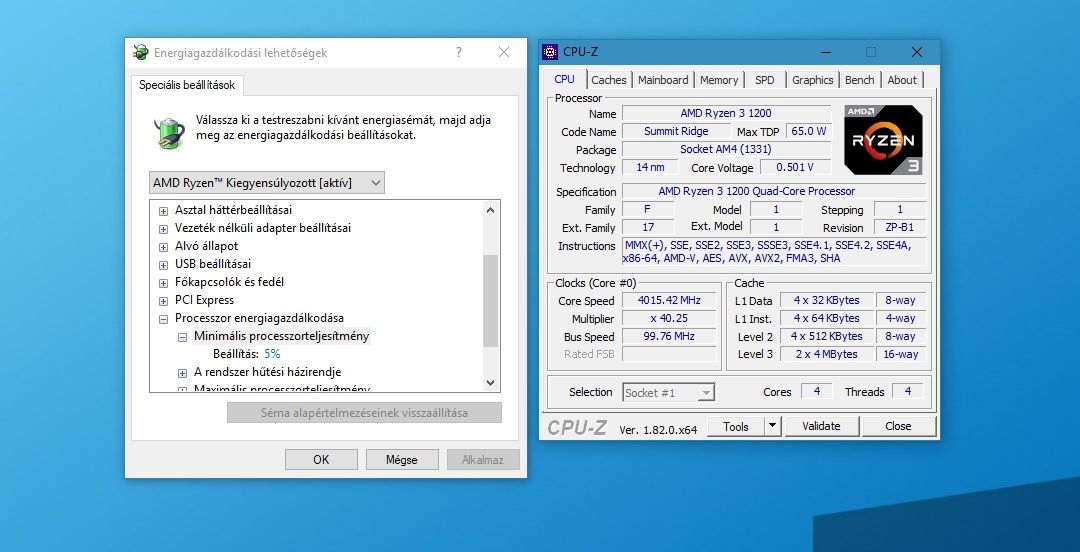The image size is (1080, 552).
Task: Click Séma alapértelmezéseinek visszaállítása button
Action: click(364, 413)
